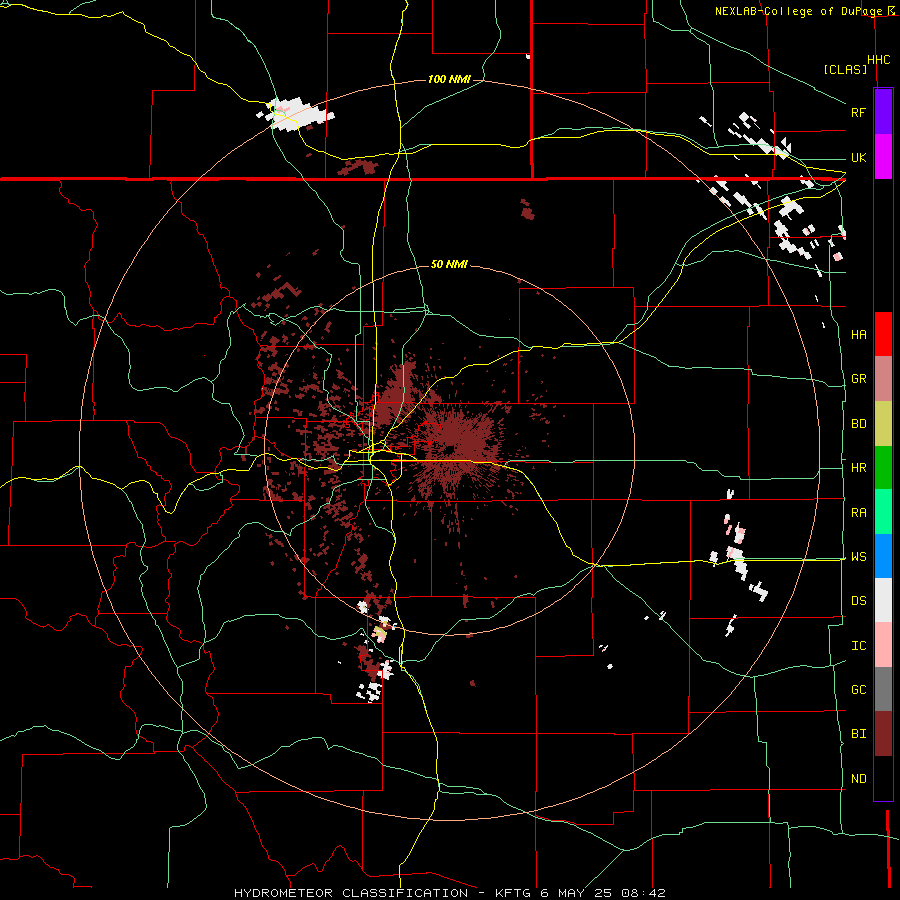Click the DS legend label
This screenshot has width=900, height=900.
[x=858, y=601]
